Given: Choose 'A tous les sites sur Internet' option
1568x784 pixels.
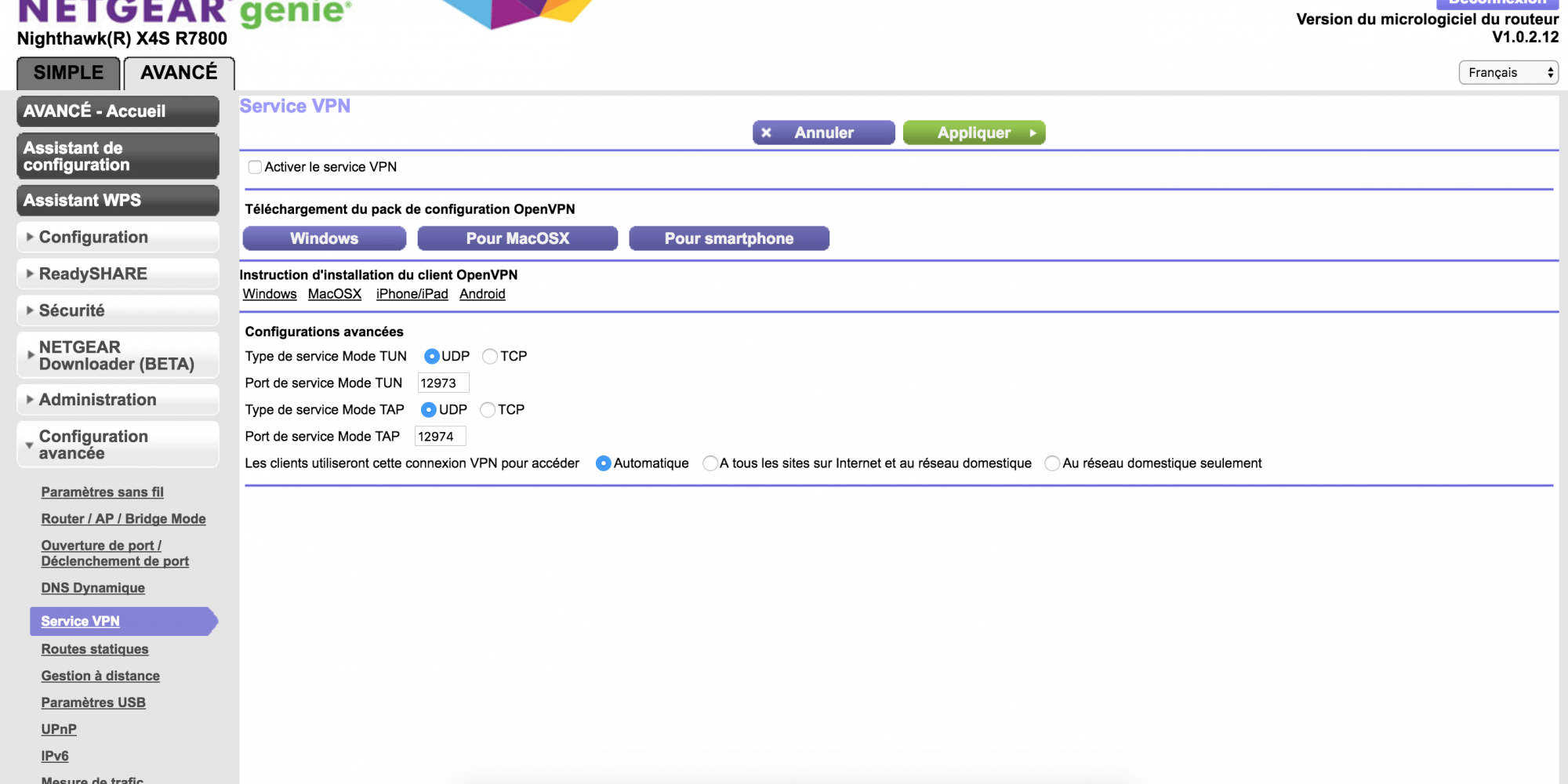Looking at the screenshot, I should tap(710, 463).
